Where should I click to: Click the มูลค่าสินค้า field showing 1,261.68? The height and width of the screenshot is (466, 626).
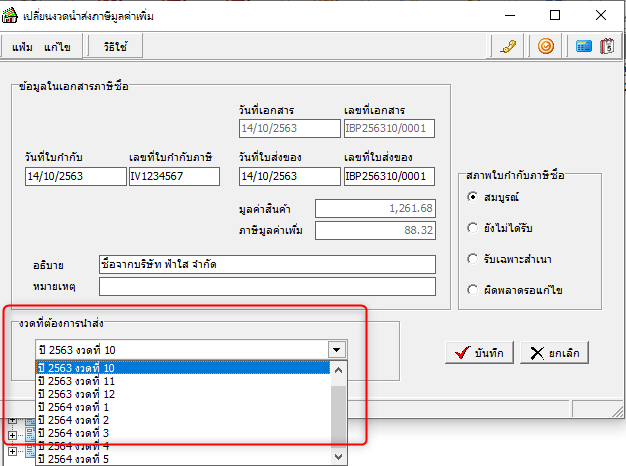[375, 208]
